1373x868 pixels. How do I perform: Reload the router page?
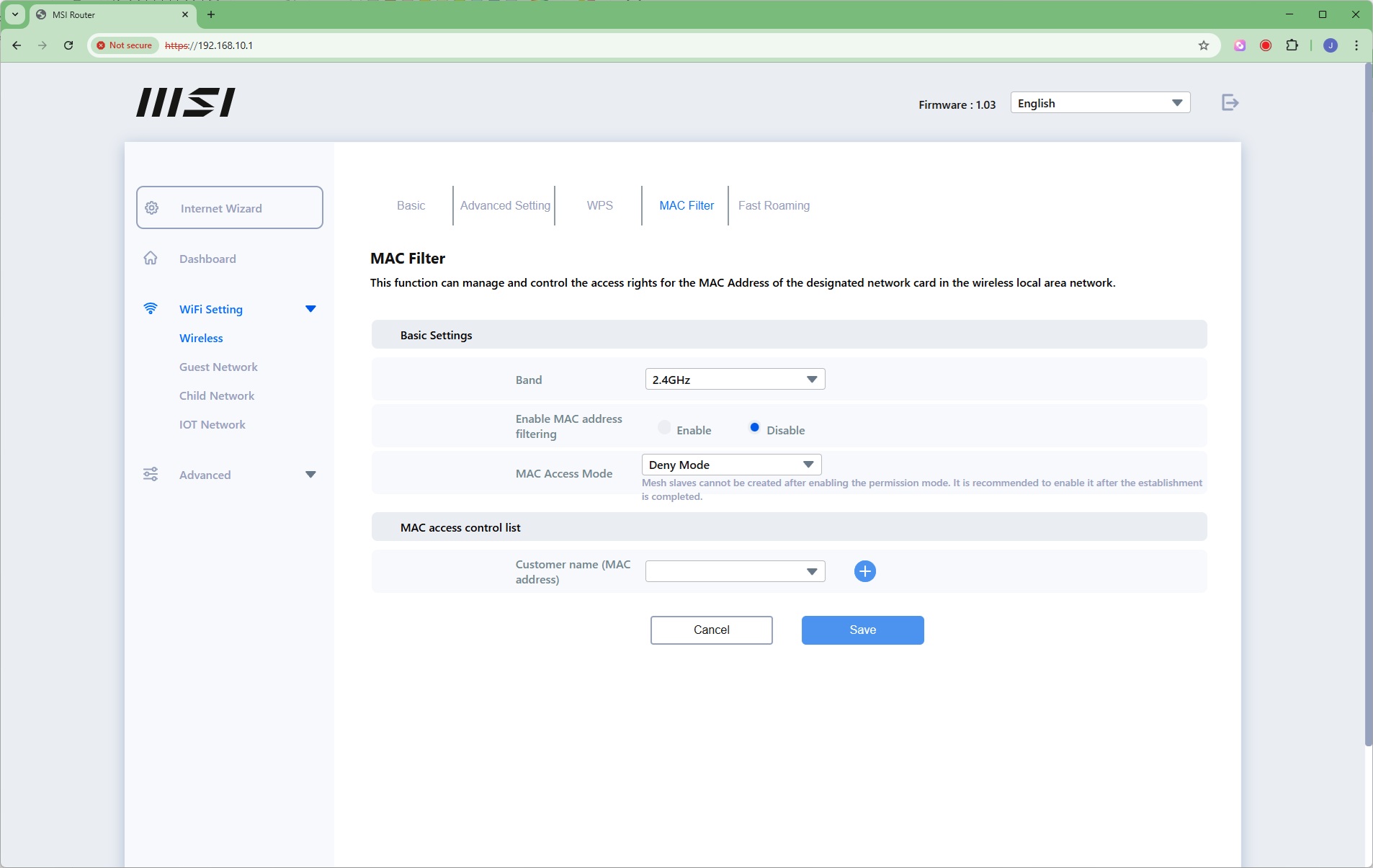point(68,45)
